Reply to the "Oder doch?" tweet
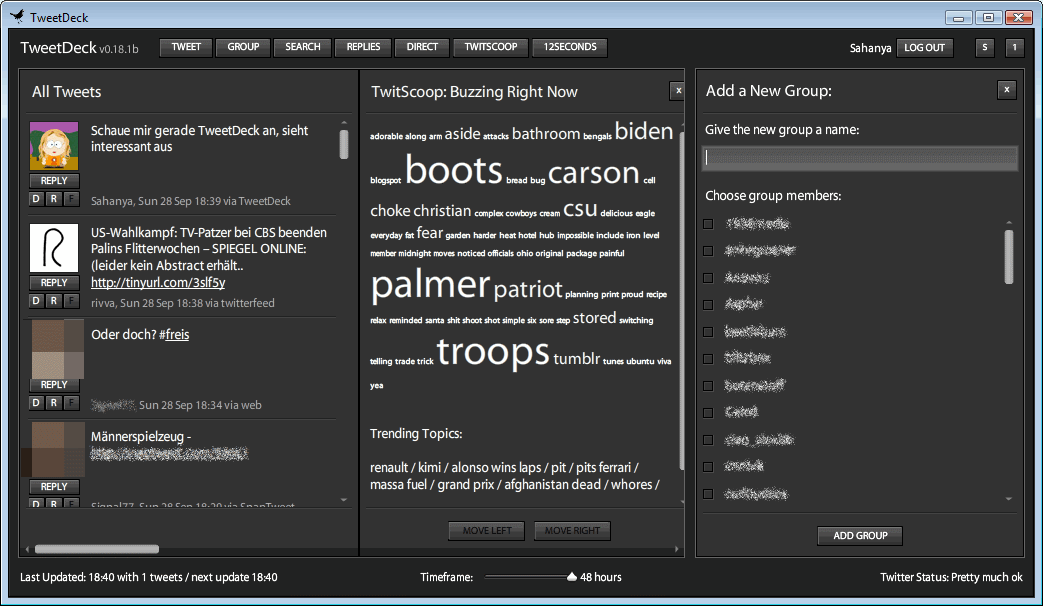Viewport: 1043px width, 606px height. point(54,384)
